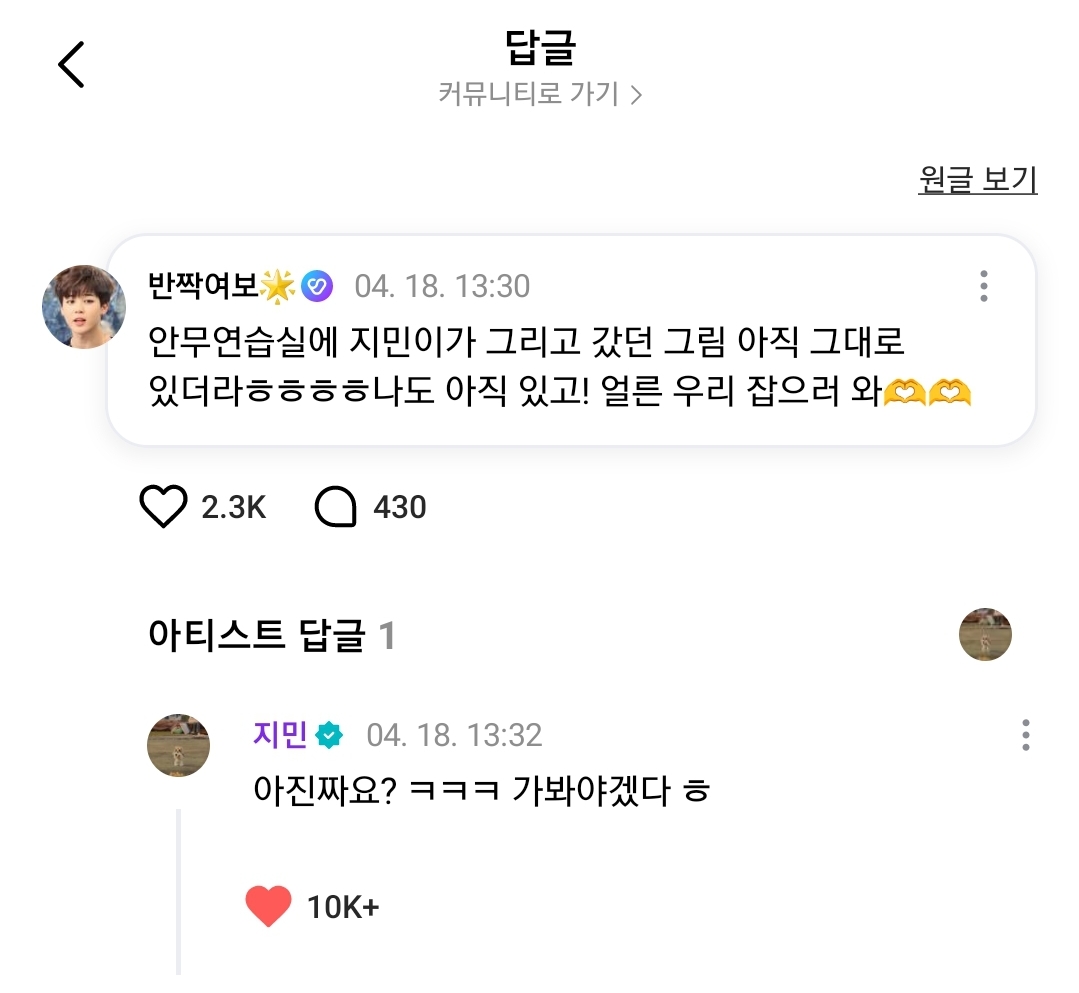Open the three-dot menu on 반짝여보's post
This screenshot has width=1079, height=993.
(x=984, y=286)
